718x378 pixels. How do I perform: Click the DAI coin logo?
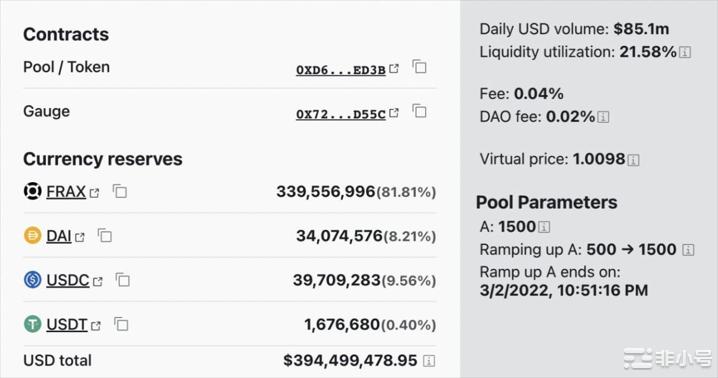coord(33,236)
